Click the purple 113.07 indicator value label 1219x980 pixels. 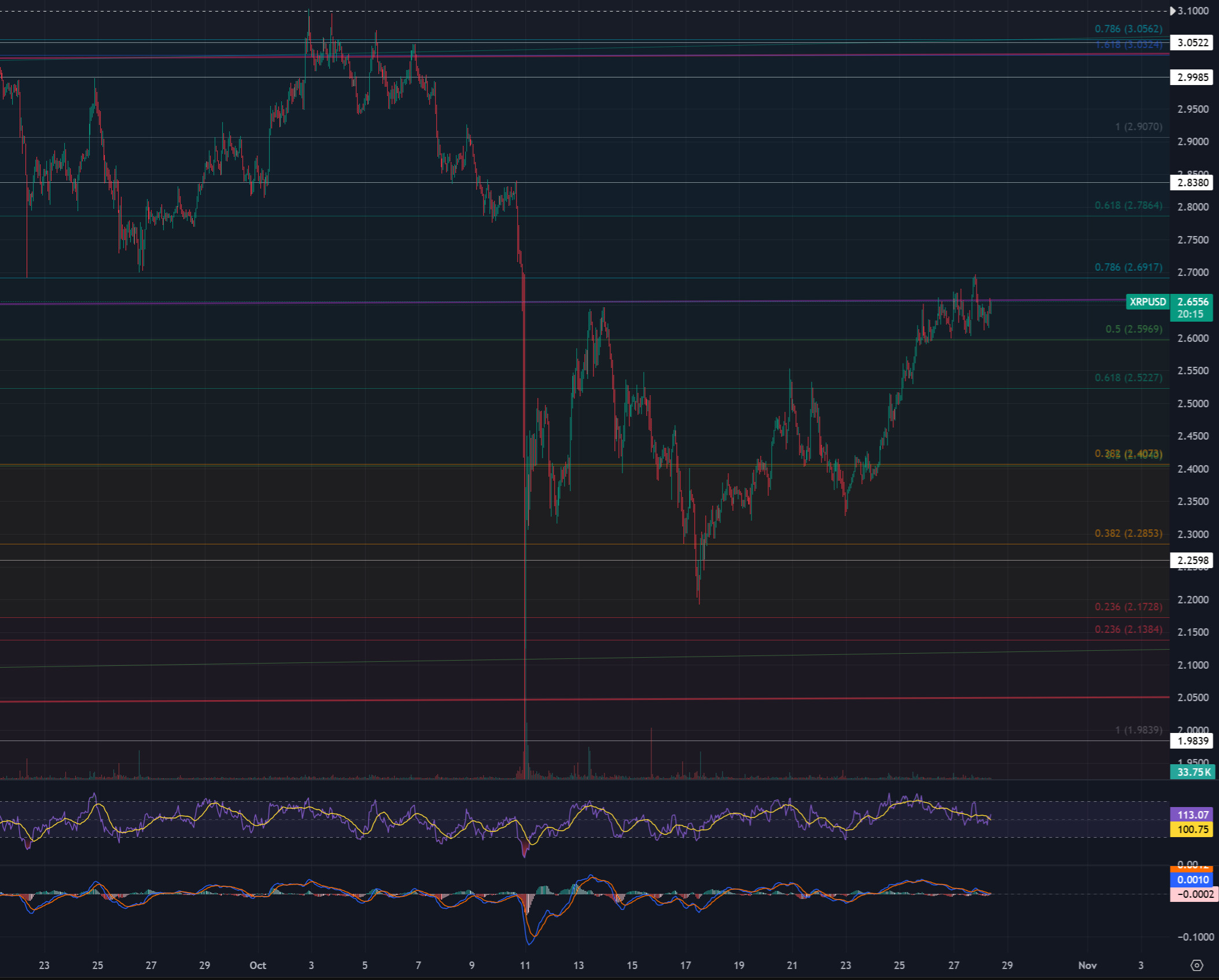coord(1192,815)
